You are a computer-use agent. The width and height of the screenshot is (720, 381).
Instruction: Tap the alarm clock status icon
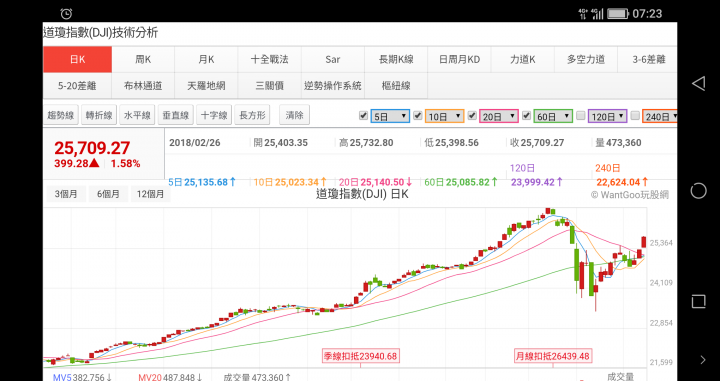(x=66, y=14)
